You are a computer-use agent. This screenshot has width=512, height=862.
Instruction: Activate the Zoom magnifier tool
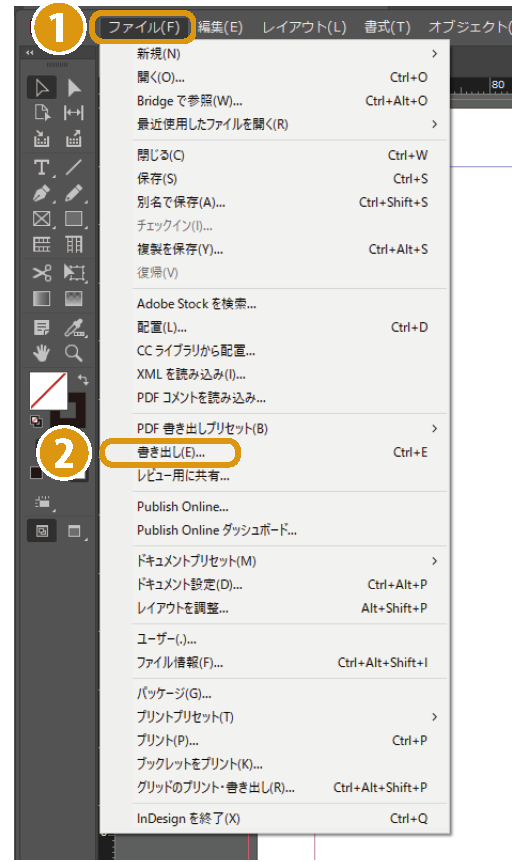(74, 353)
